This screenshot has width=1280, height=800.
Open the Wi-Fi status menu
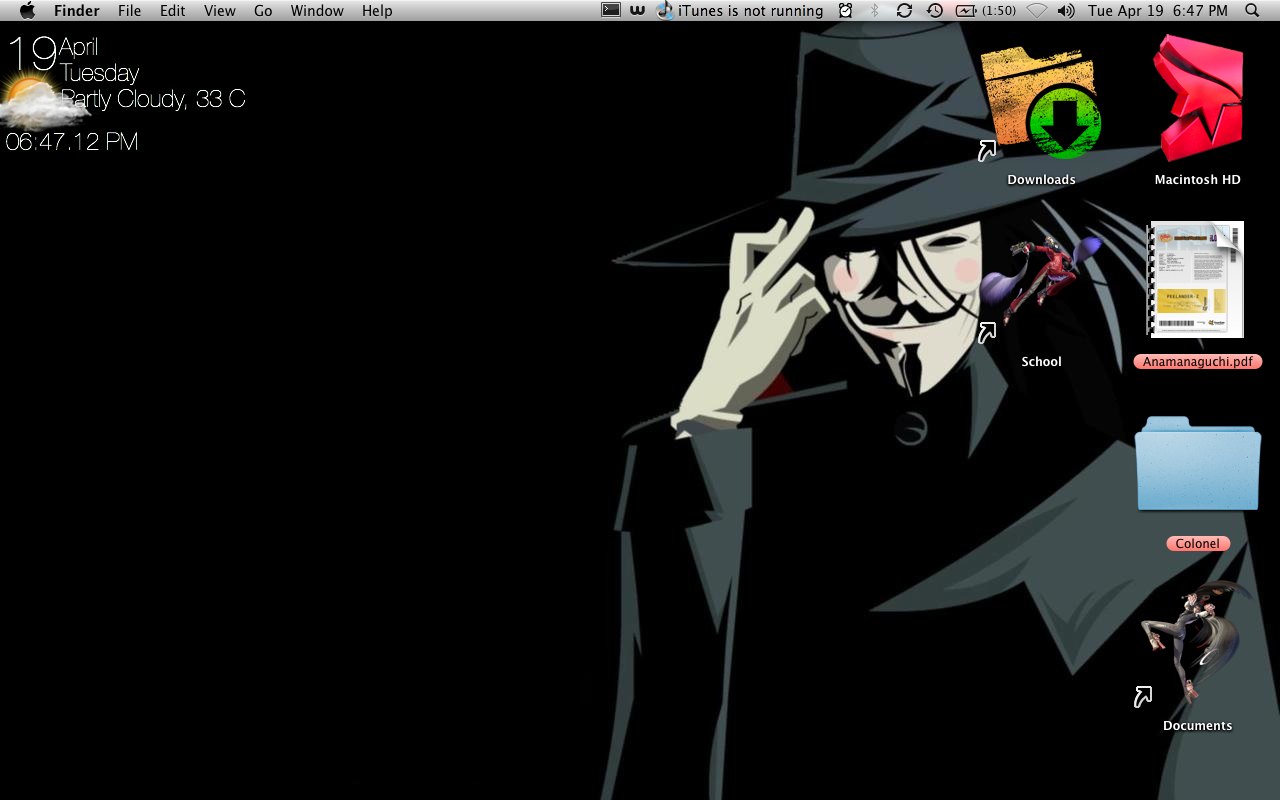1037,10
